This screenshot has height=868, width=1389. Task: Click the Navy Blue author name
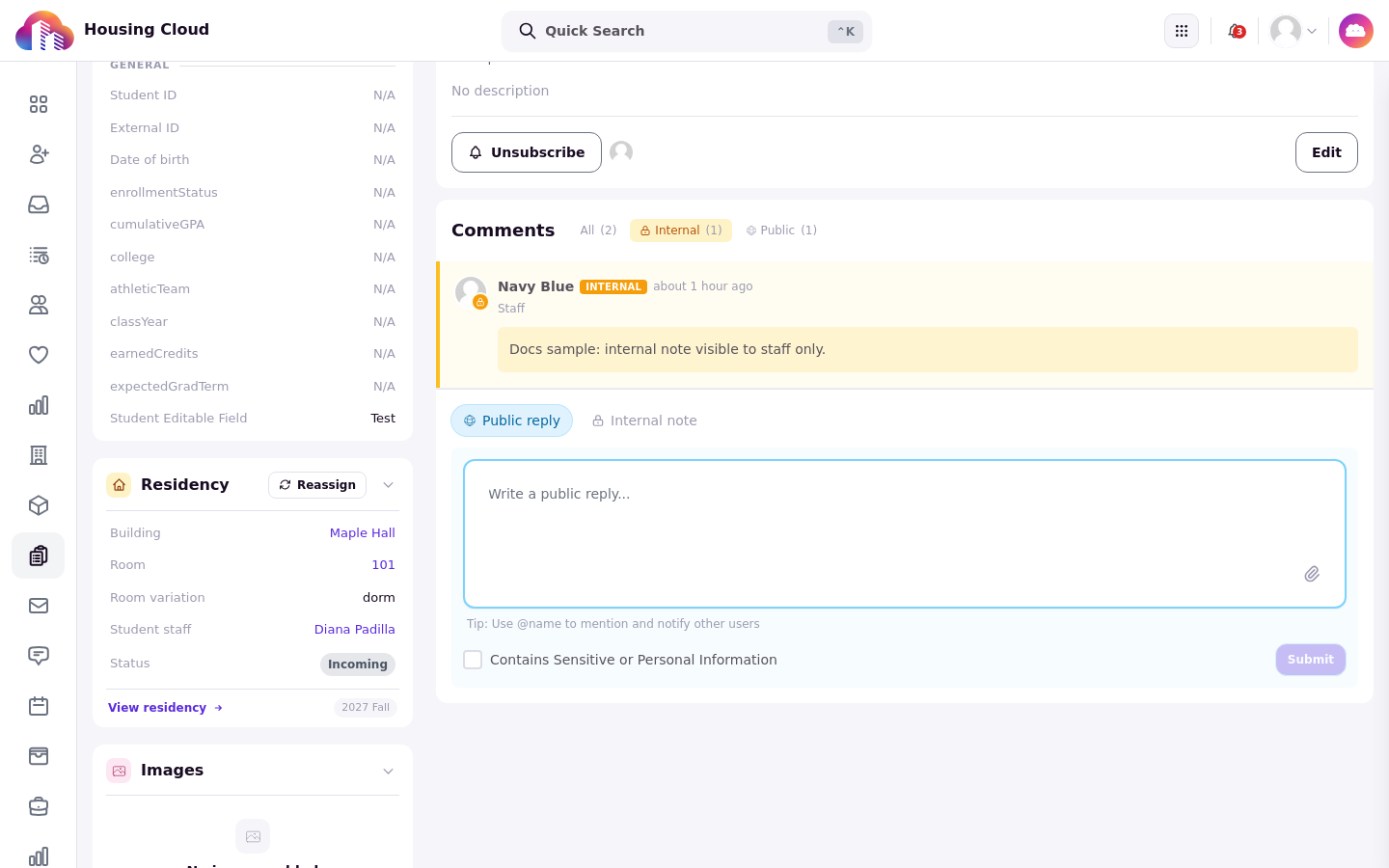(535, 286)
